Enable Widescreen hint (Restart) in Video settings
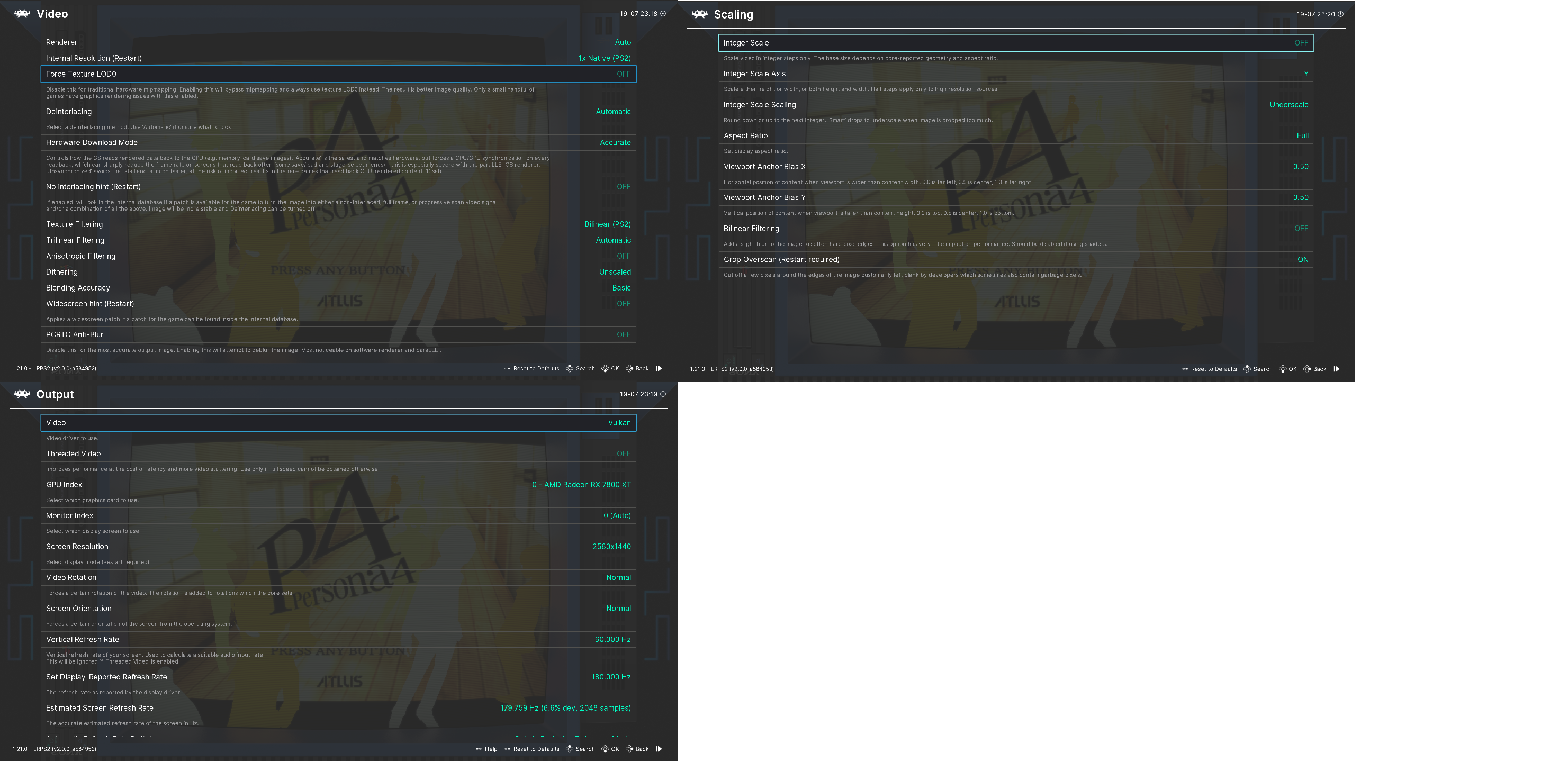This screenshot has width=1568, height=762. [x=338, y=304]
